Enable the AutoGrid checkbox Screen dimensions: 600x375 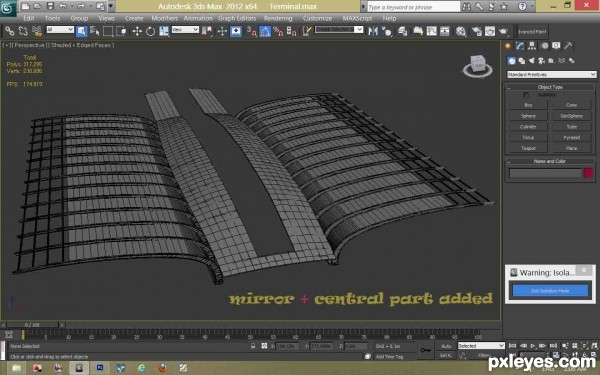[x=527, y=95]
